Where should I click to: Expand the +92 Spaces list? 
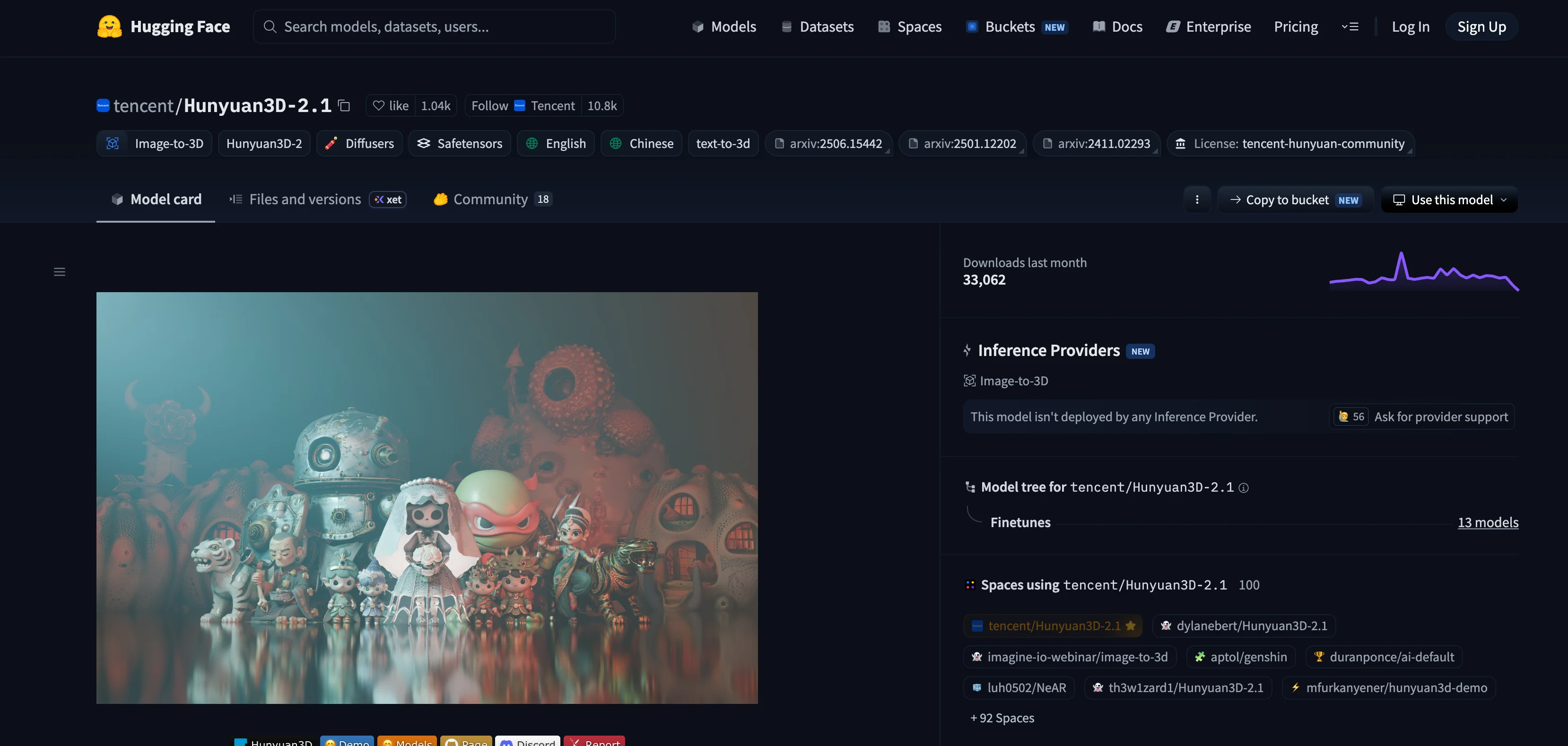pos(1002,718)
